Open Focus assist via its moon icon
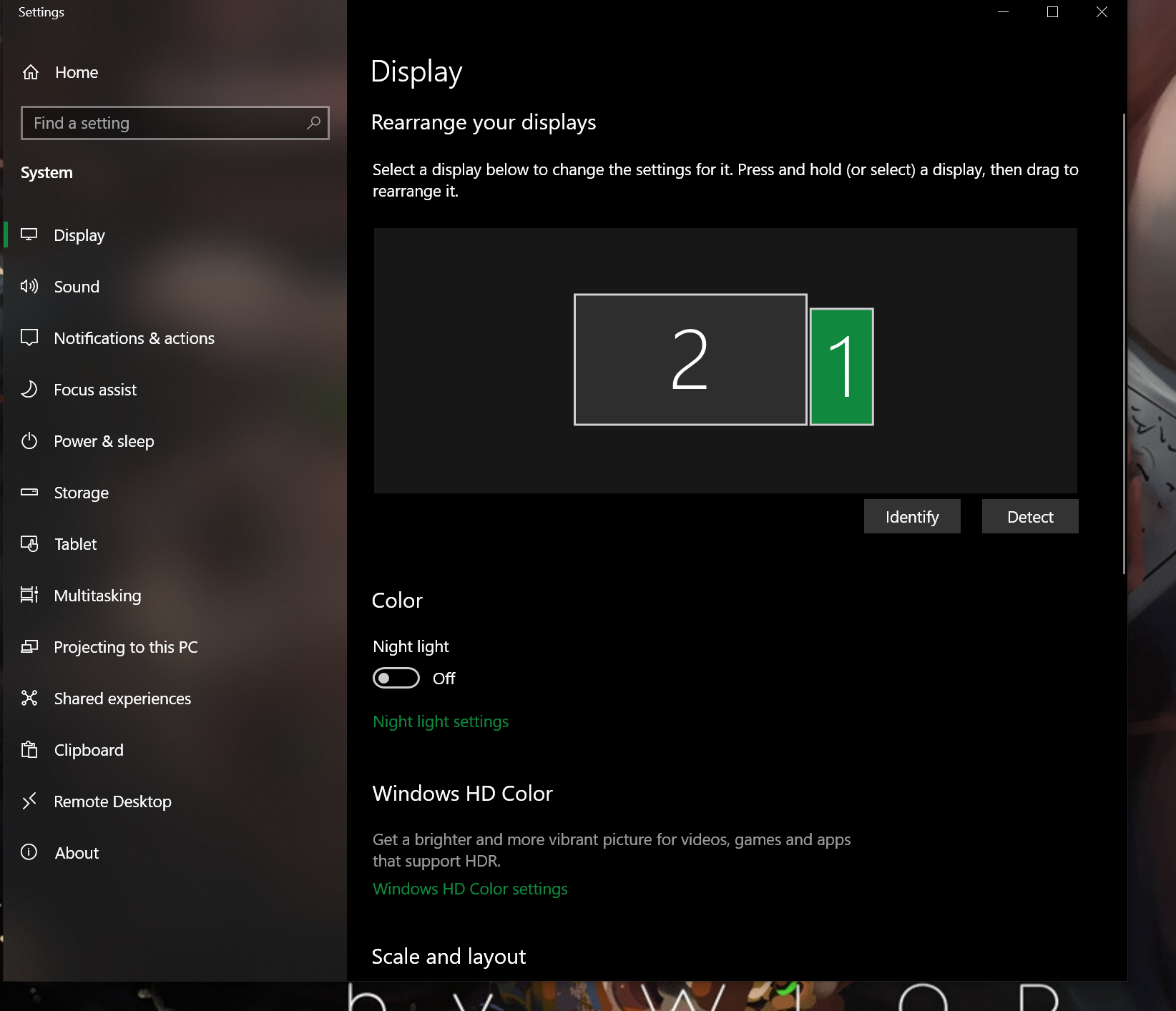Screen dimensions: 1176x1011 [x=30, y=389]
